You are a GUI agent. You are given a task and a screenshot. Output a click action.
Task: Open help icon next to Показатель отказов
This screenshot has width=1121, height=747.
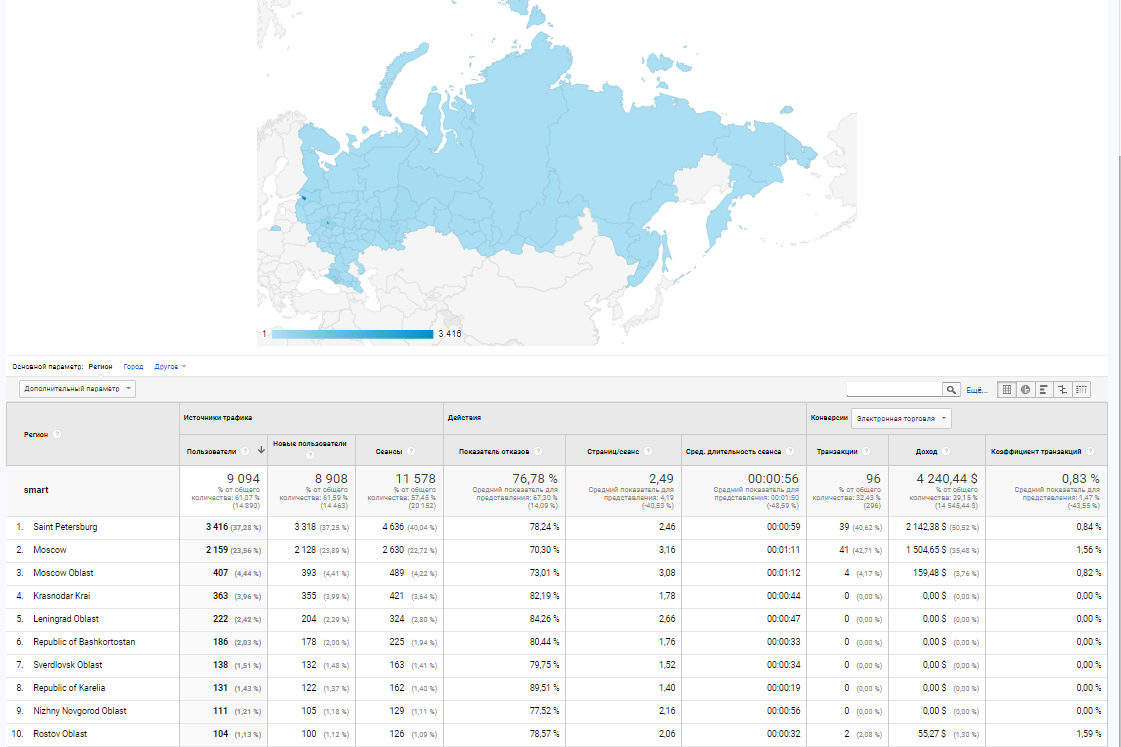(538, 451)
